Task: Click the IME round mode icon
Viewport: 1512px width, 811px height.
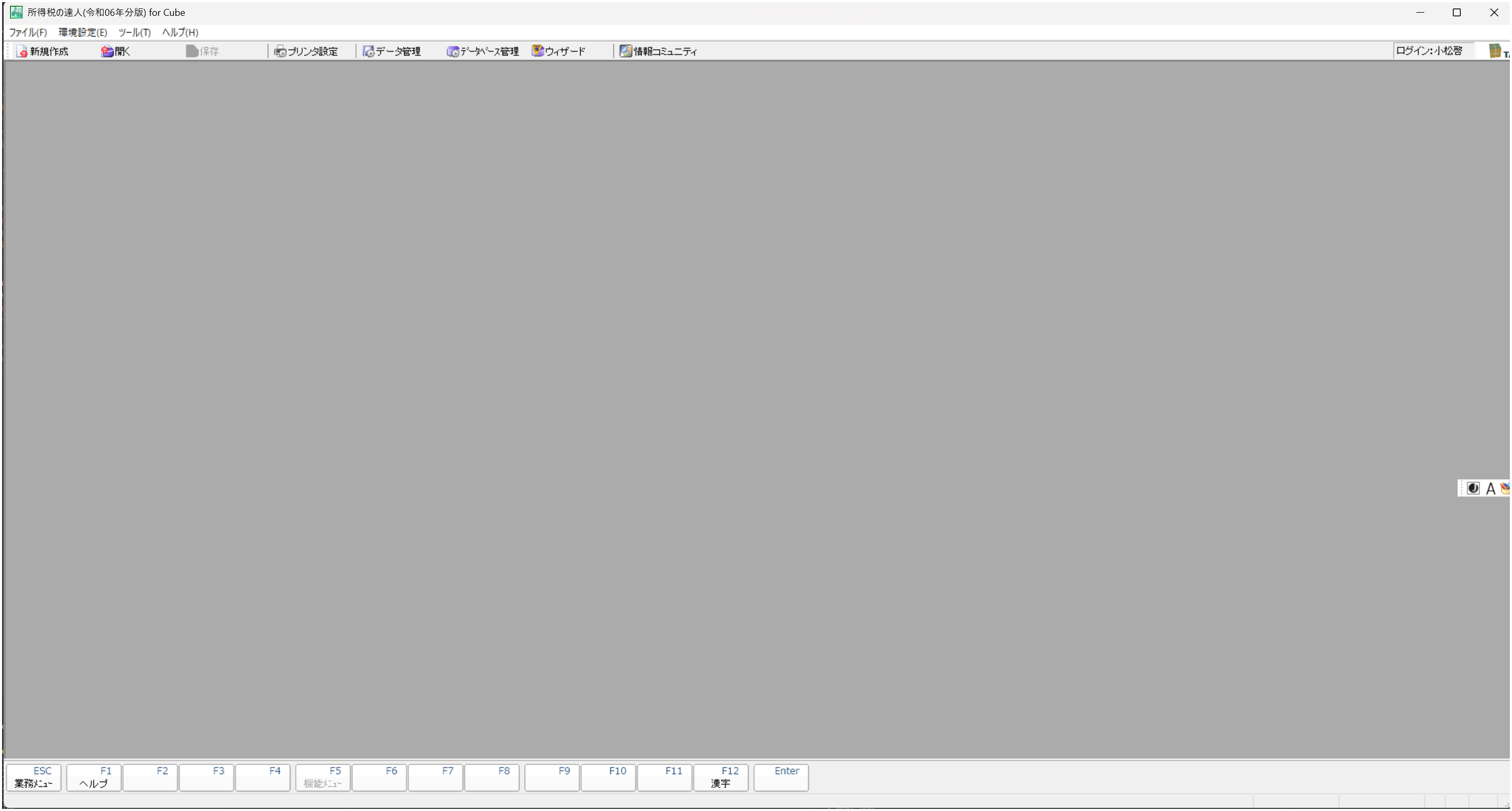Action: click(x=1473, y=488)
